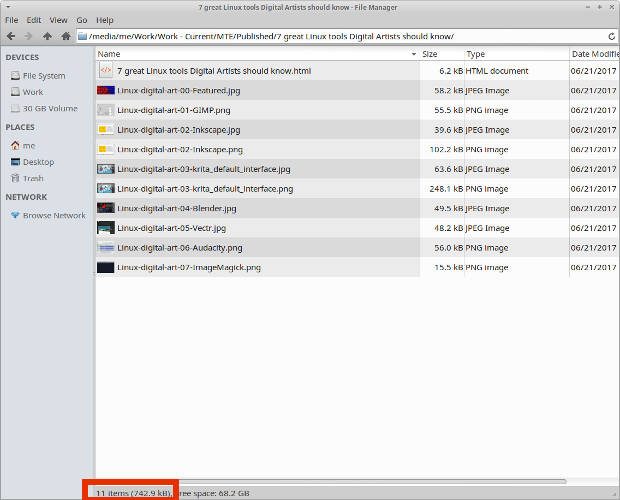Open the window menu arrow in the title bar
Image resolution: width=620 pixels, height=500 pixels.
pyautogui.click(x=8, y=7)
